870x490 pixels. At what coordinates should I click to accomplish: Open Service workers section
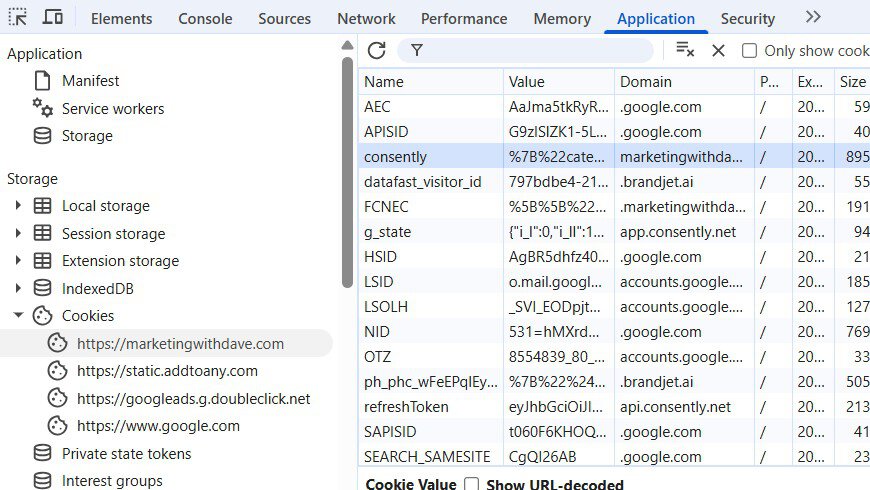click(x=113, y=109)
